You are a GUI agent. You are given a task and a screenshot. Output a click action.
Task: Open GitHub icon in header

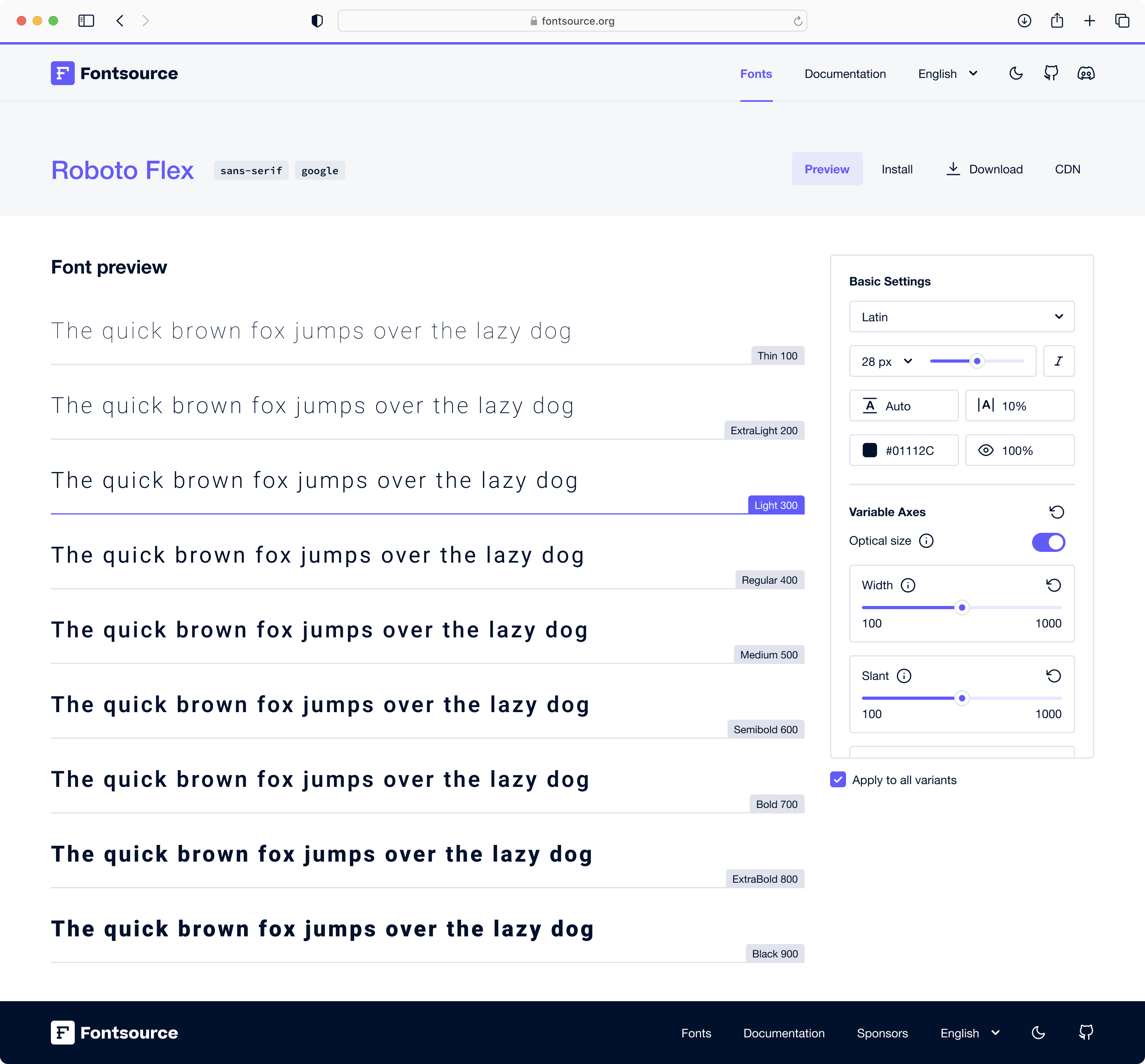coord(1051,73)
